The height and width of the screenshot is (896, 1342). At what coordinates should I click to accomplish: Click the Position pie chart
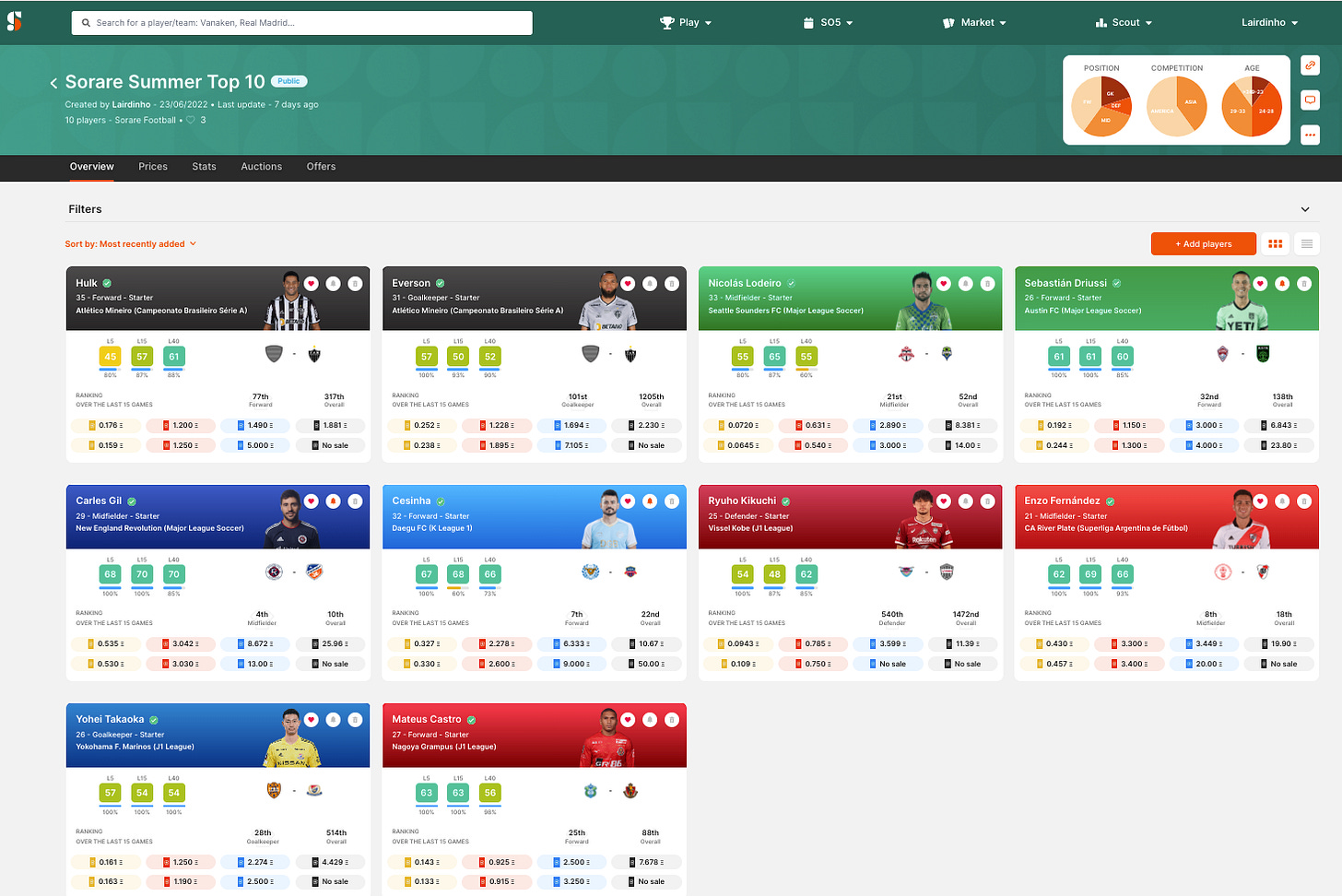coord(1101,107)
